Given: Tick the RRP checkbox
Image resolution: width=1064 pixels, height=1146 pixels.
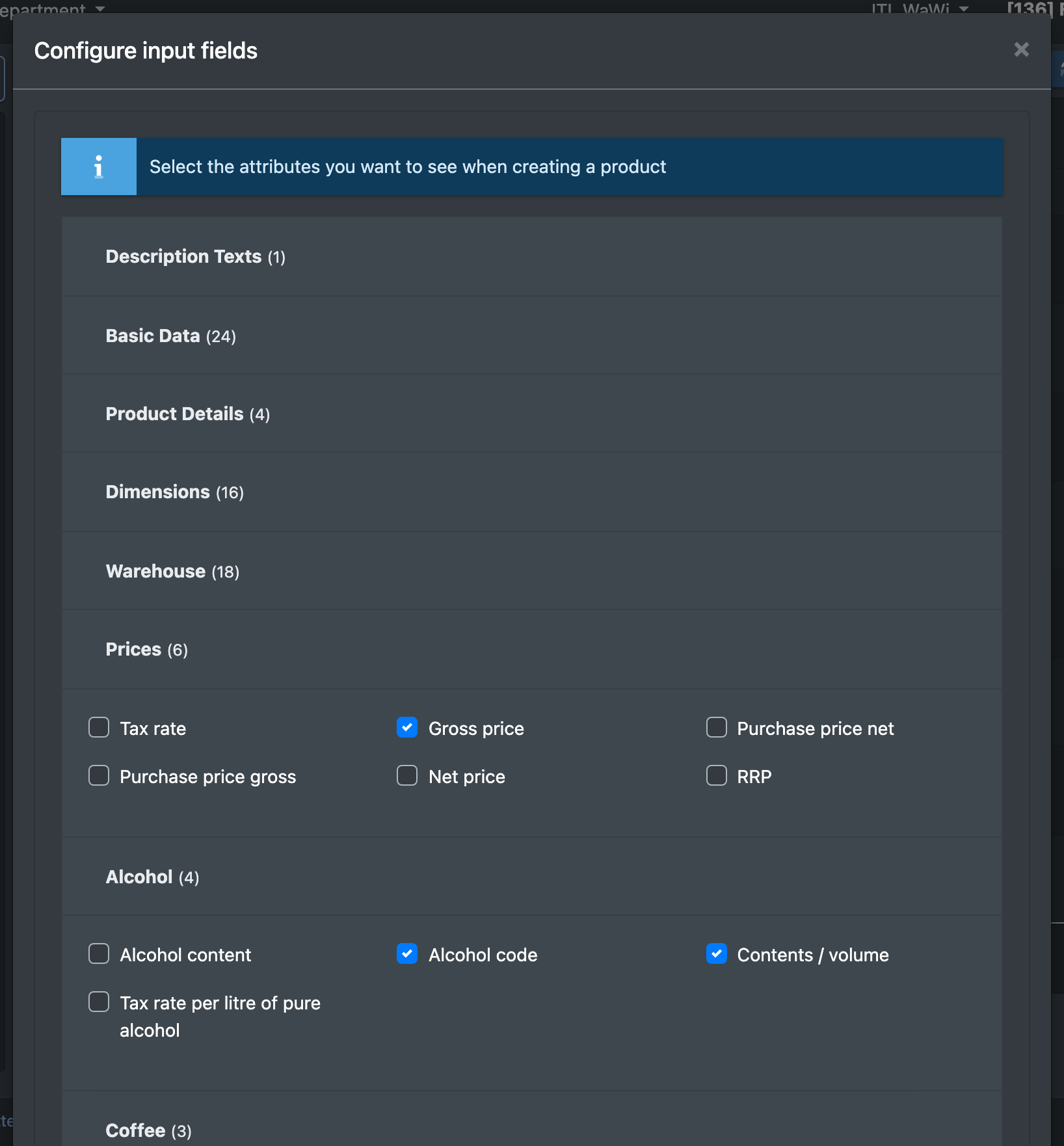Looking at the screenshot, I should (717, 775).
